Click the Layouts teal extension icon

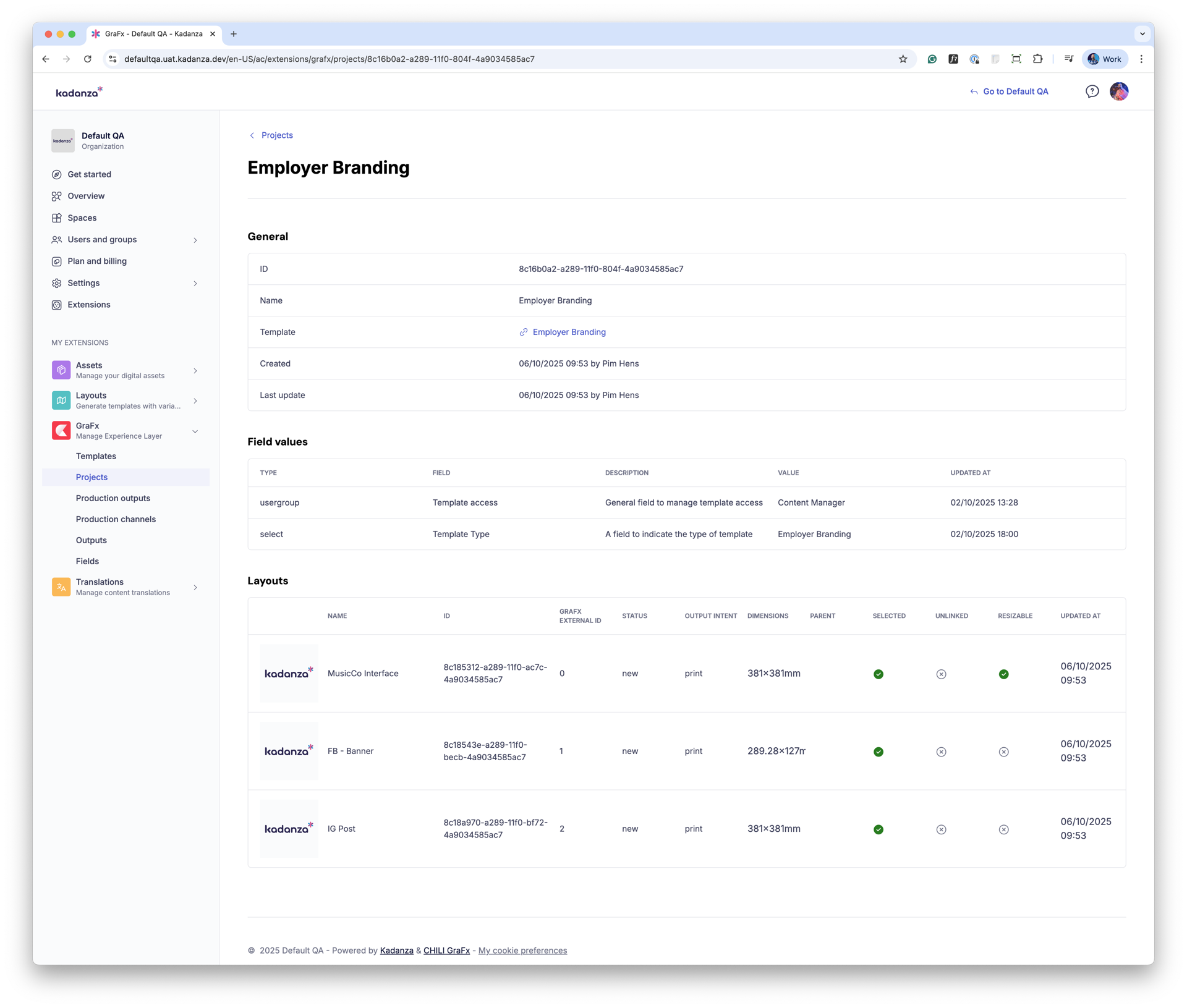[61, 400]
